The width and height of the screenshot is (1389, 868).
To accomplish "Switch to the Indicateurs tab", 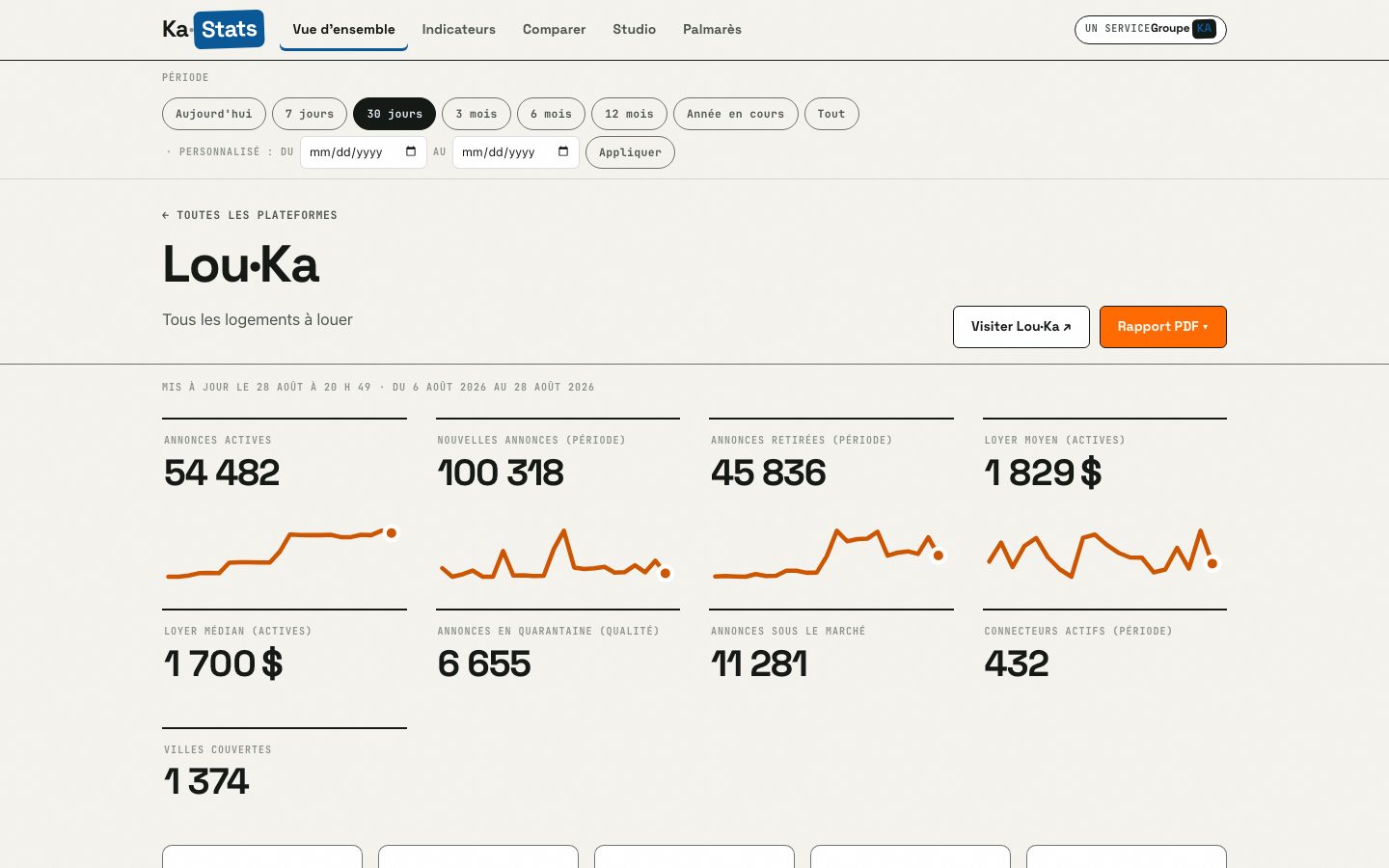I will click(x=458, y=30).
